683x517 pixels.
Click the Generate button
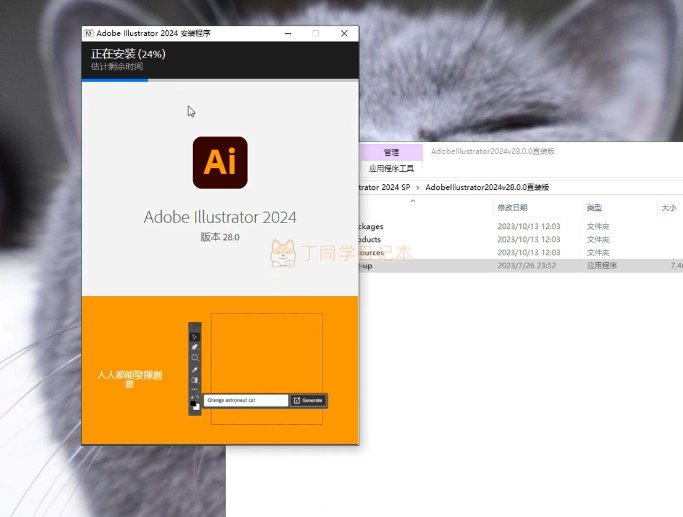pos(308,400)
